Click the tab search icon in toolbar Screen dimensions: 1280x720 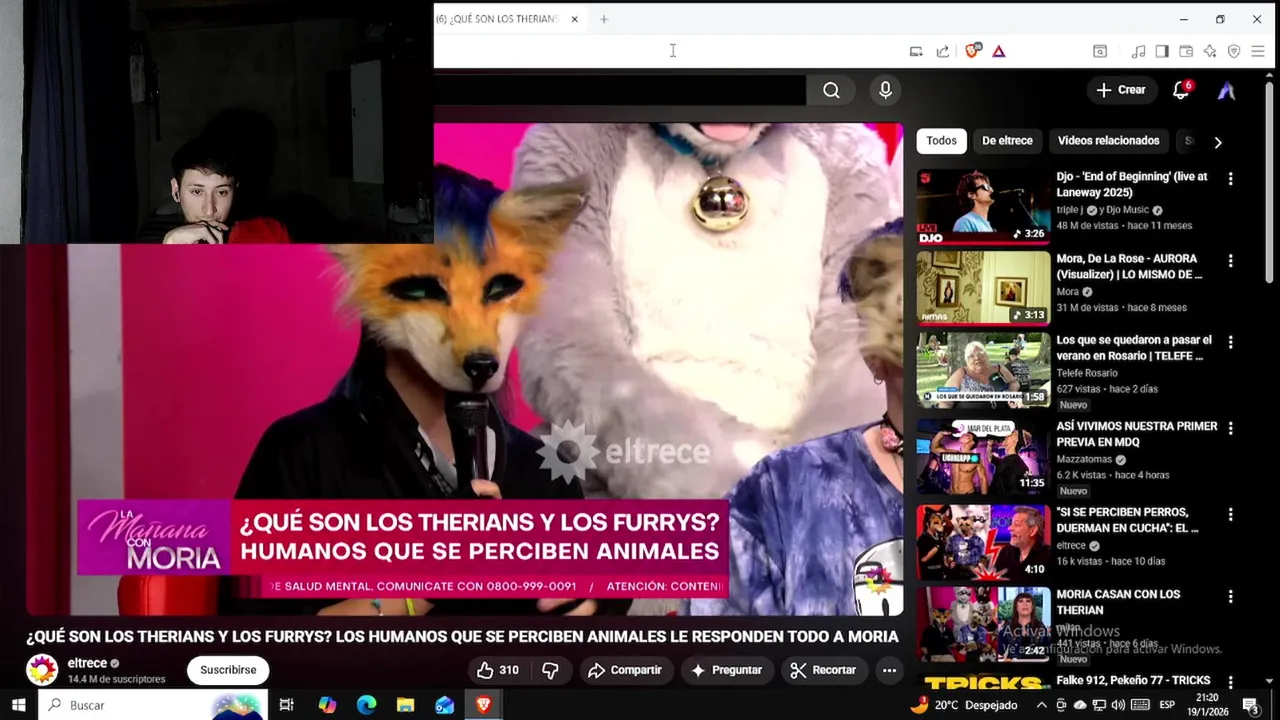[x=1100, y=51]
